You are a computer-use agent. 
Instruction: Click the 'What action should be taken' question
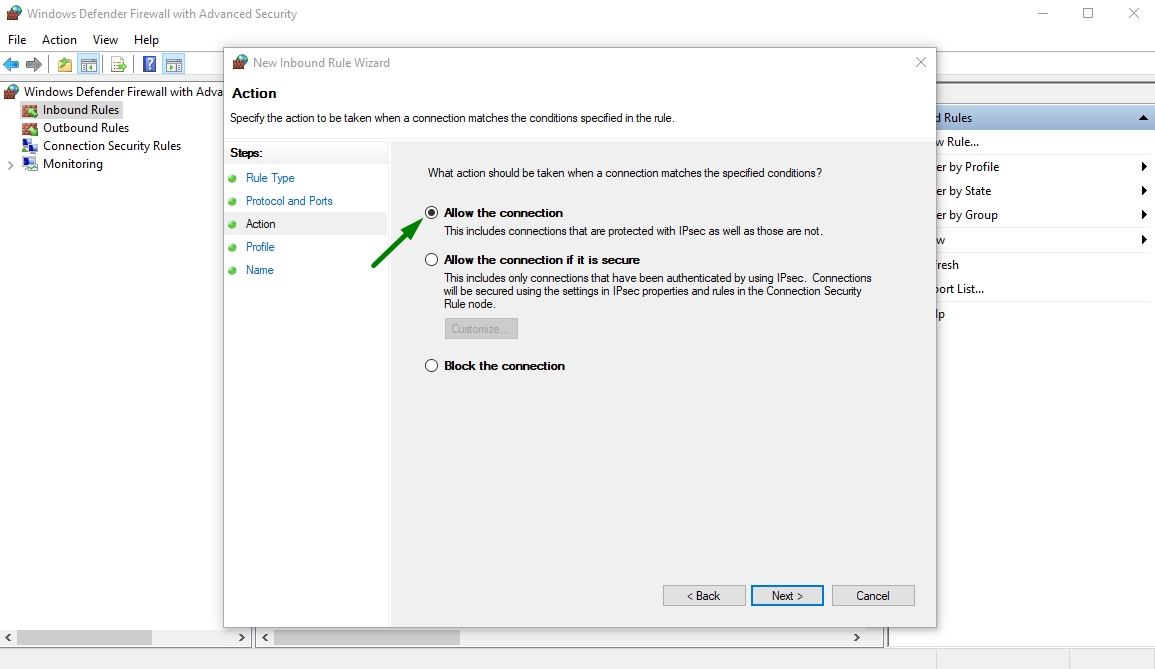coord(625,173)
